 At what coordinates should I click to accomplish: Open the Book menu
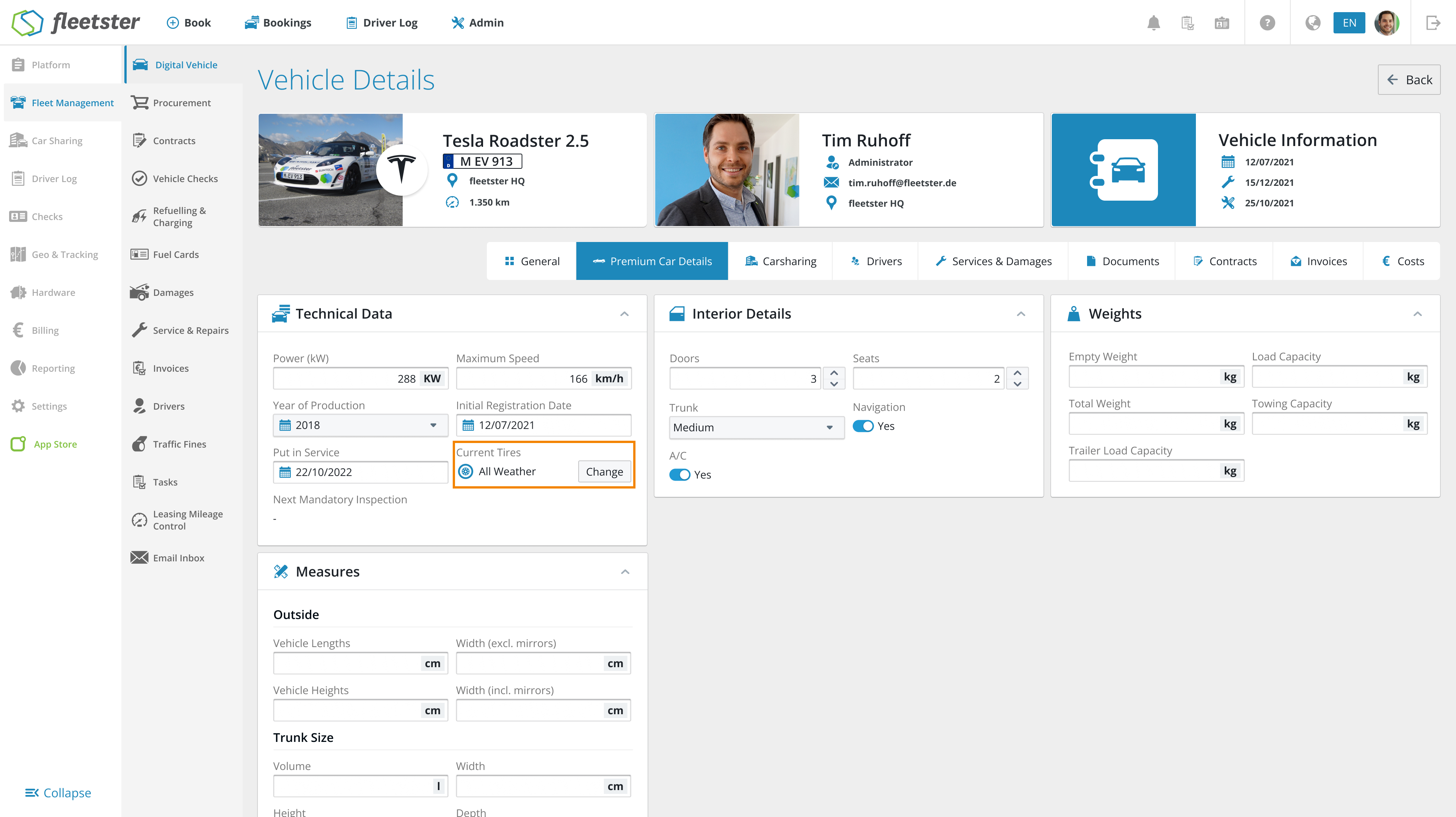(x=189, y=23)
